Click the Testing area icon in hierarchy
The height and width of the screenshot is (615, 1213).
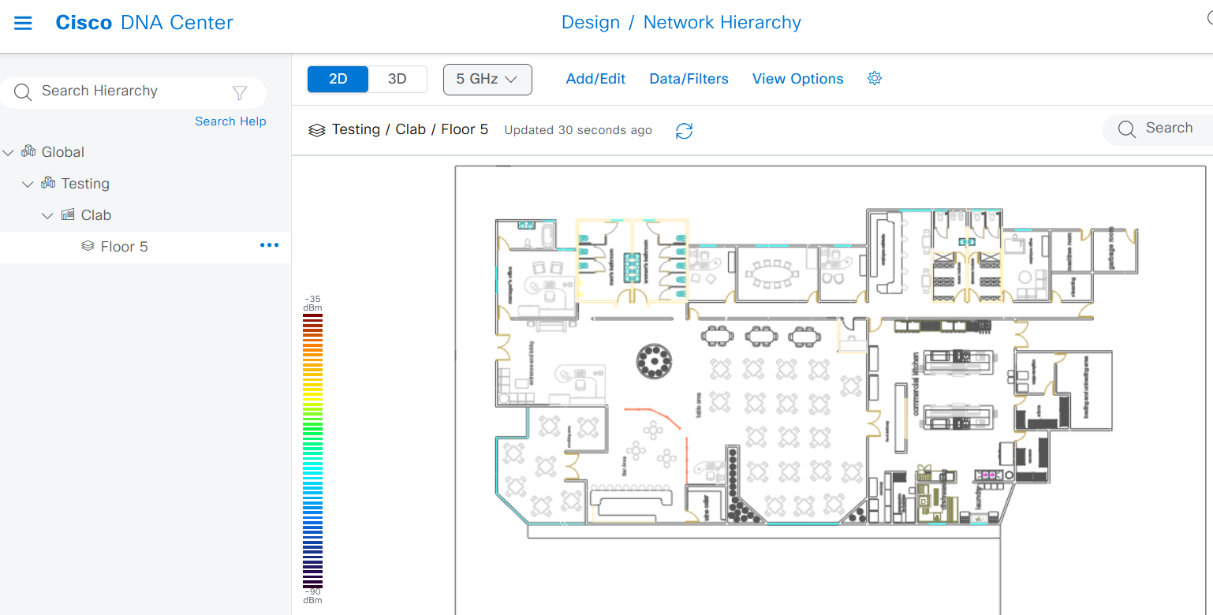[48, 183]
